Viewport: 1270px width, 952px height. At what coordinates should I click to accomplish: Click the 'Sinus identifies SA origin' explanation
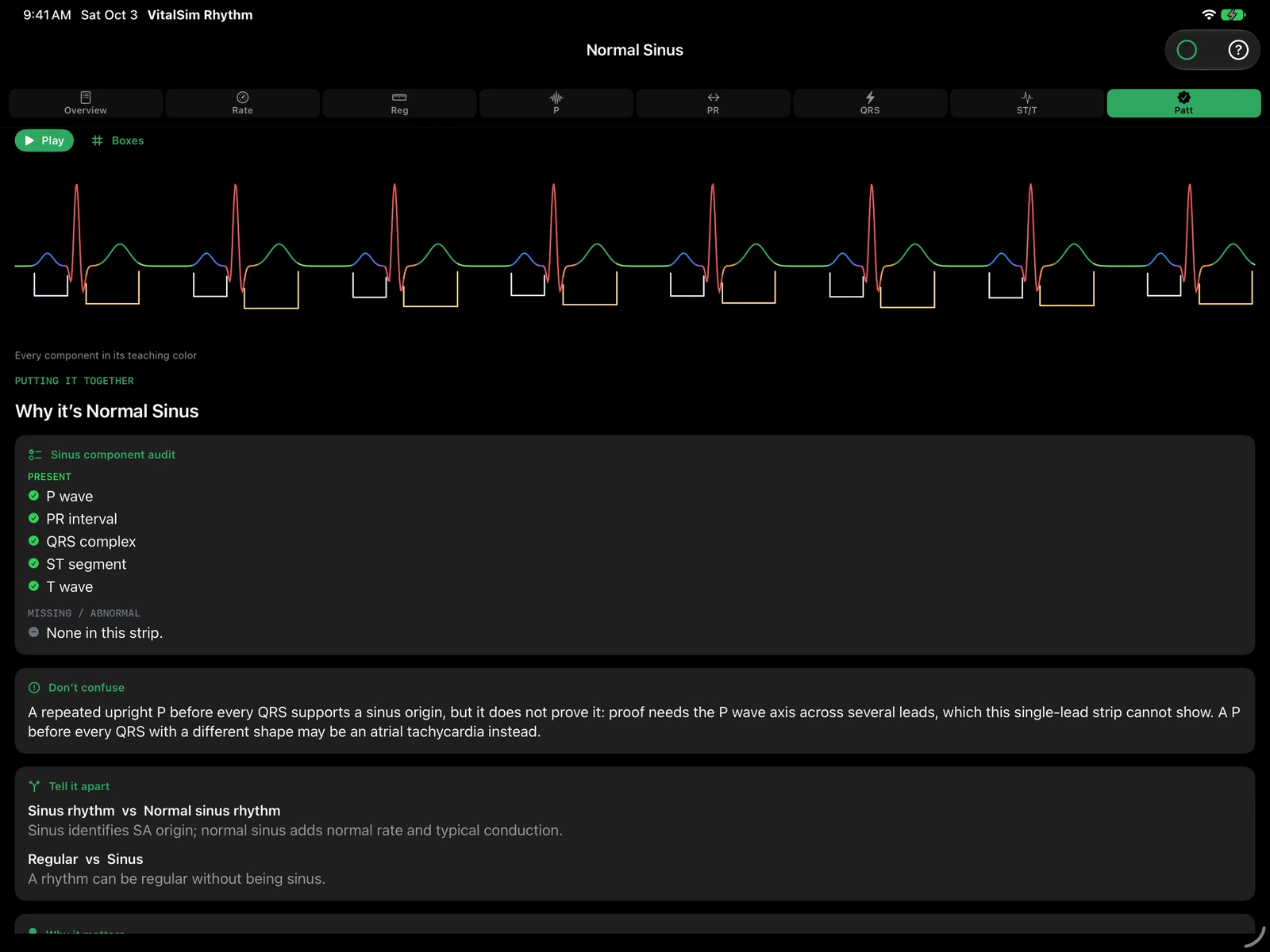click(x=295, y=831)
